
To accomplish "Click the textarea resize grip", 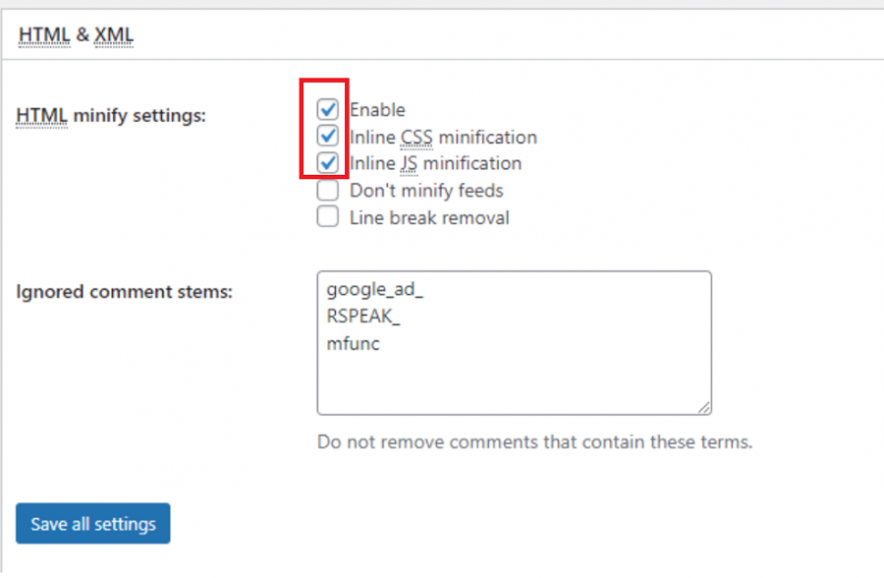I will point(706,408).
